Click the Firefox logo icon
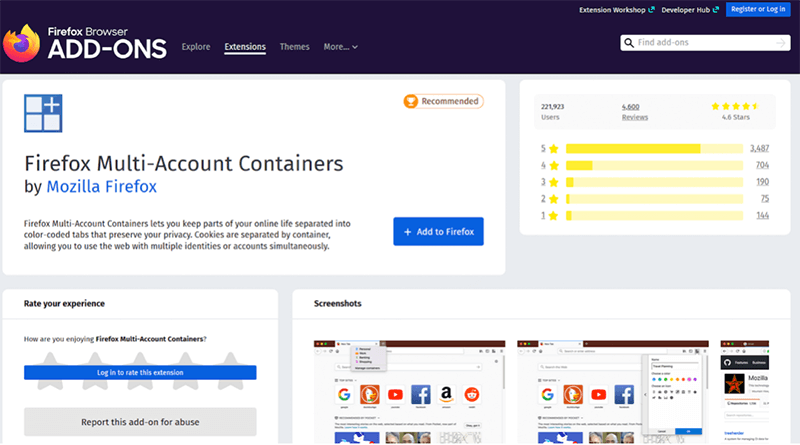 click(21, 43)
